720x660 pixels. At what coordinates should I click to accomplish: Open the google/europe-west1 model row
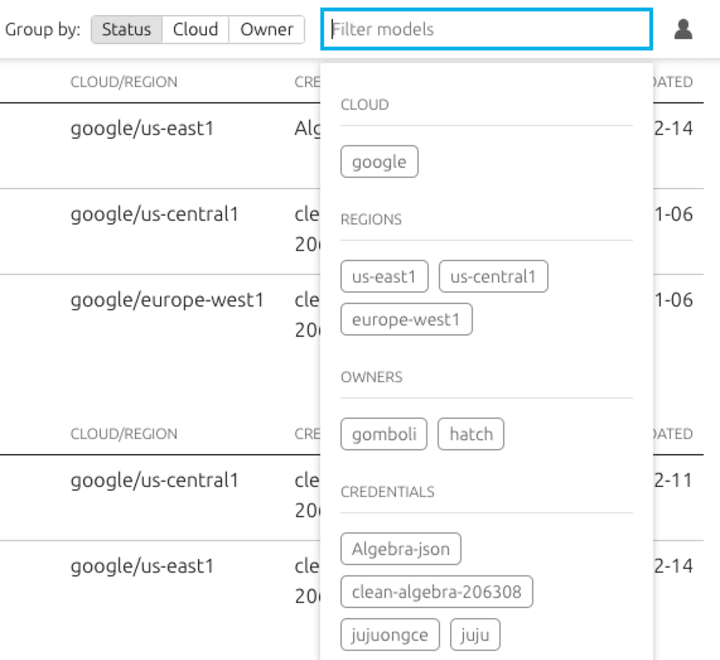[167, 300]
